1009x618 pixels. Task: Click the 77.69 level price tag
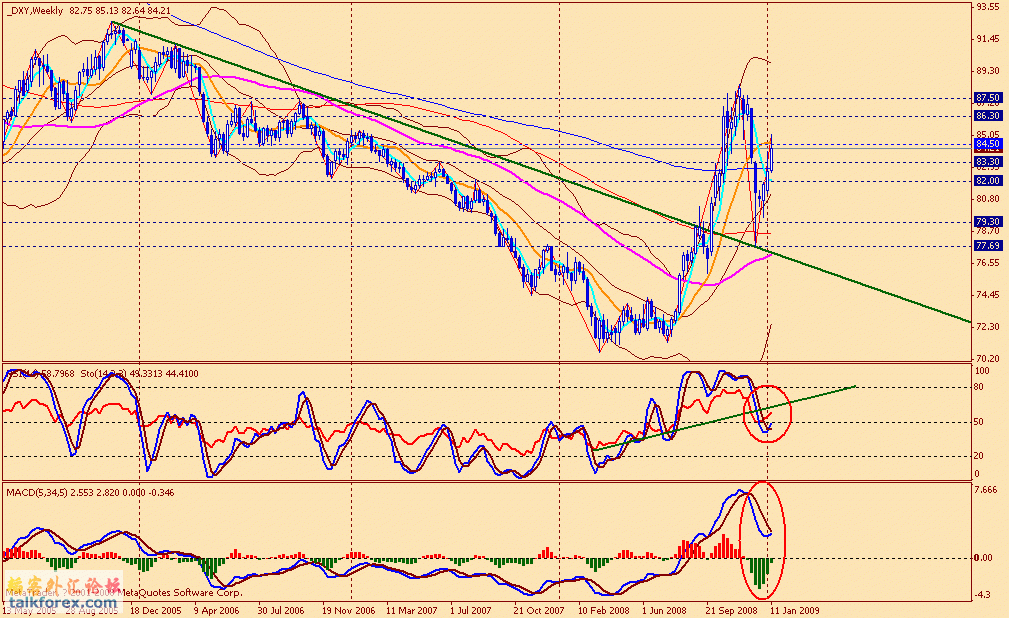(x=988, y=246)
